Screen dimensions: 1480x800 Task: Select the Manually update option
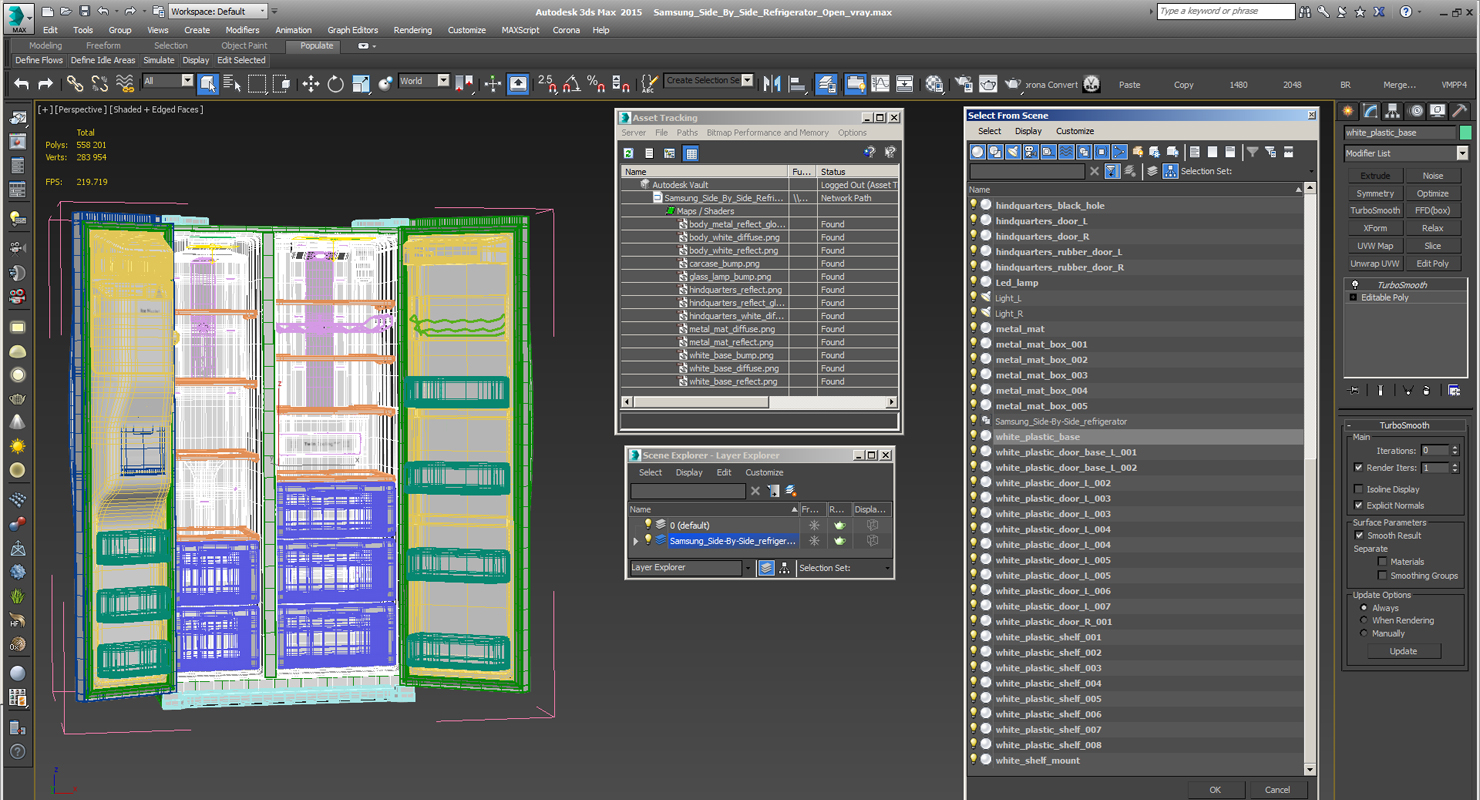pyautogui.click(x=1364, y=633)
